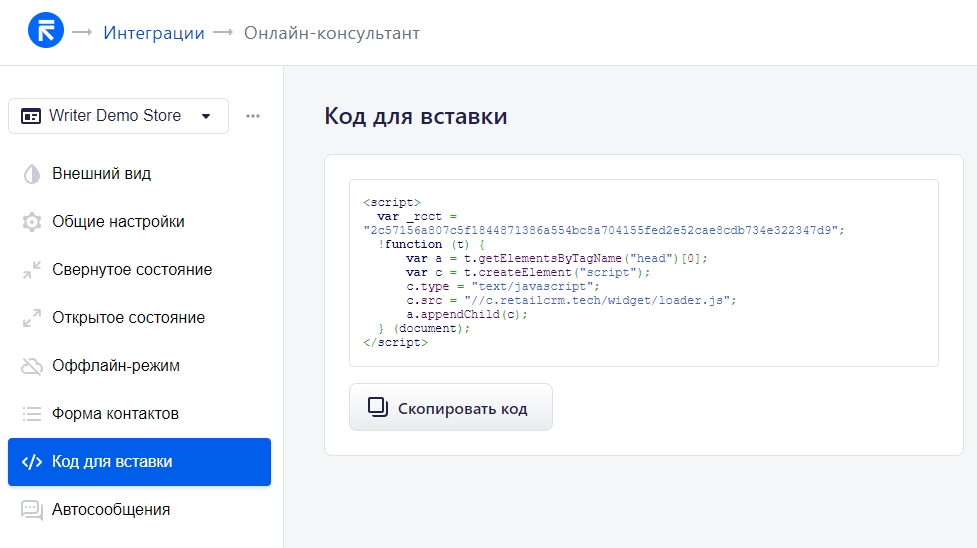977x548 pixels.
Task: Open the three-dots more options menu
Action: pos(253,116)
